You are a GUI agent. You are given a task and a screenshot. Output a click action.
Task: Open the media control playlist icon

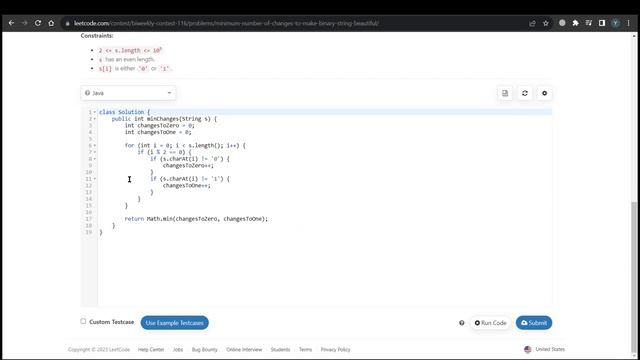[589, 23]
